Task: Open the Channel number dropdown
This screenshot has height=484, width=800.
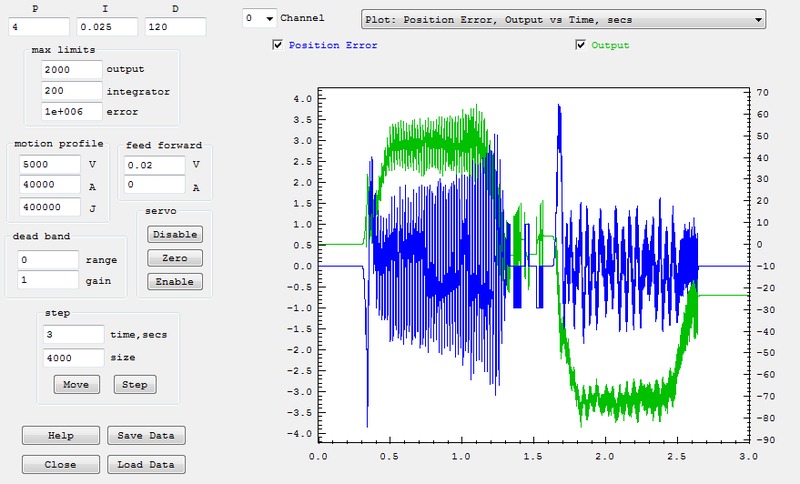Action: [x=260, y=18]
